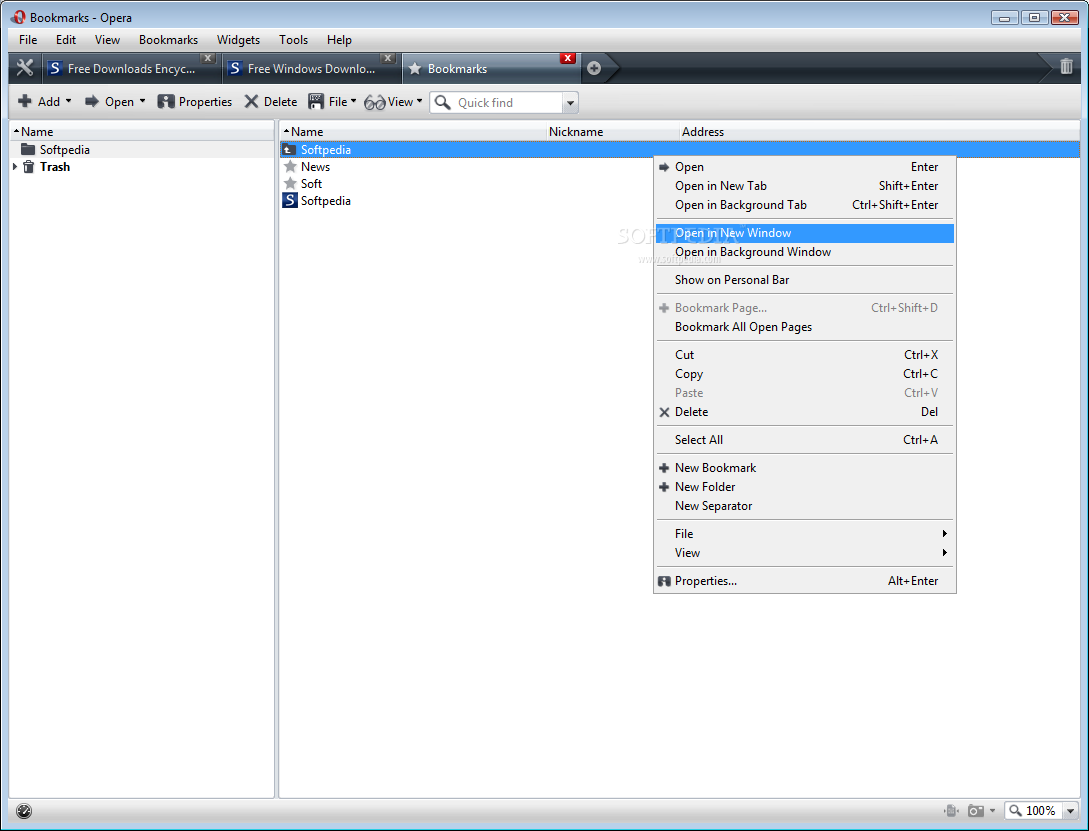Screen dimensions: 1089x831
Task: Click the new tab plus button
Action: point(594,68)
